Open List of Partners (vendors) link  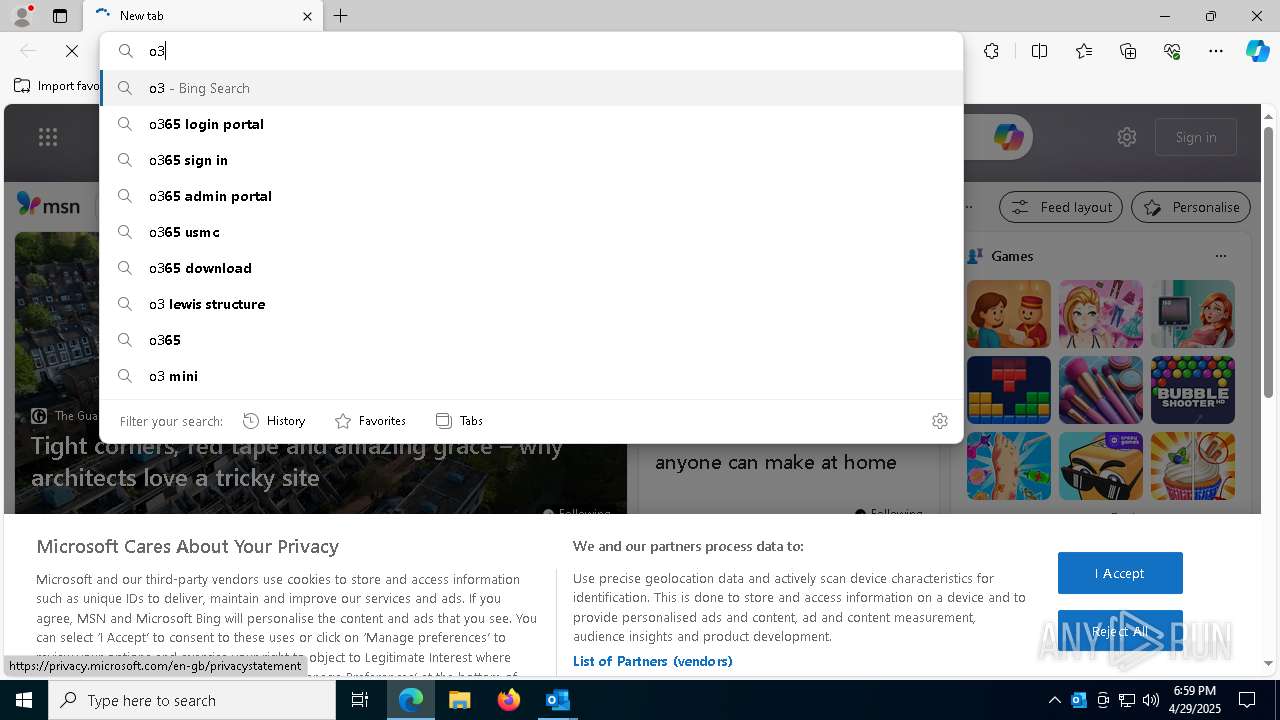click(653, 661)
